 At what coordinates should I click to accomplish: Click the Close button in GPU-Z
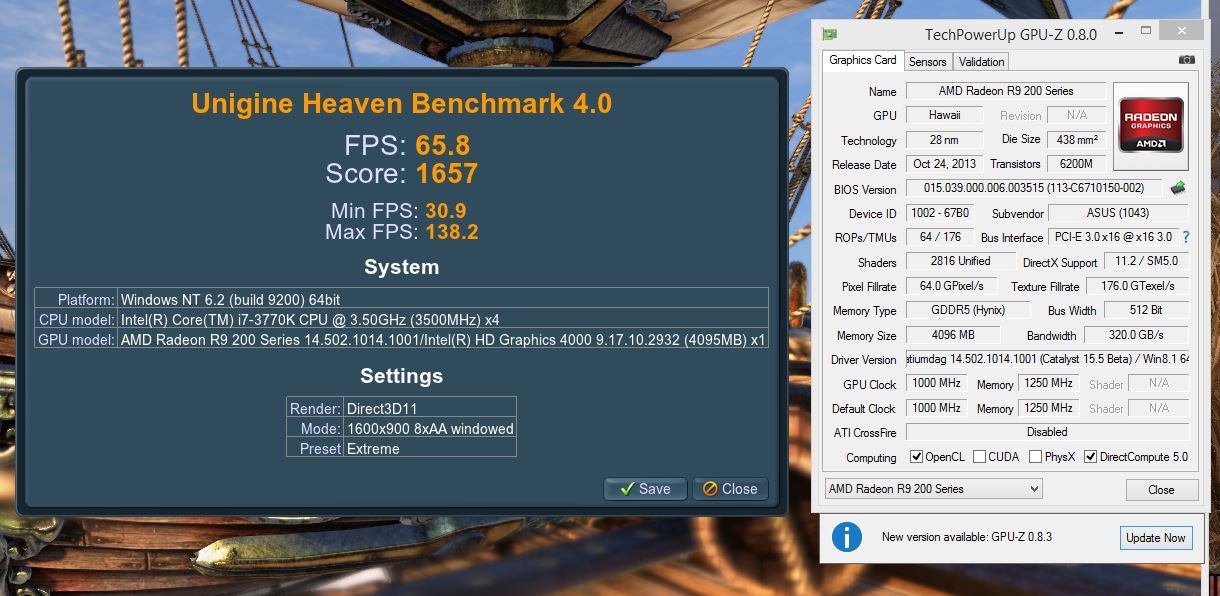1161,490
